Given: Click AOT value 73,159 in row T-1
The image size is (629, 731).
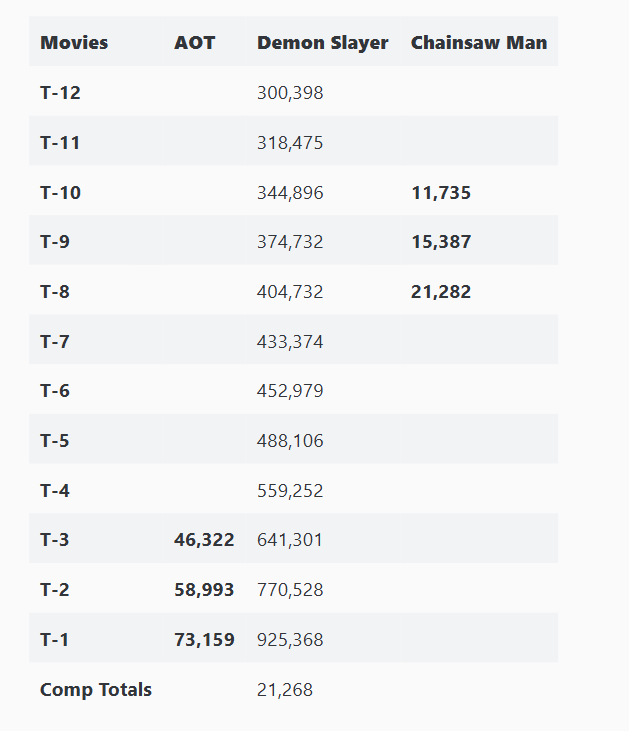Looking at the screenshot, I should tap(204, 639).
